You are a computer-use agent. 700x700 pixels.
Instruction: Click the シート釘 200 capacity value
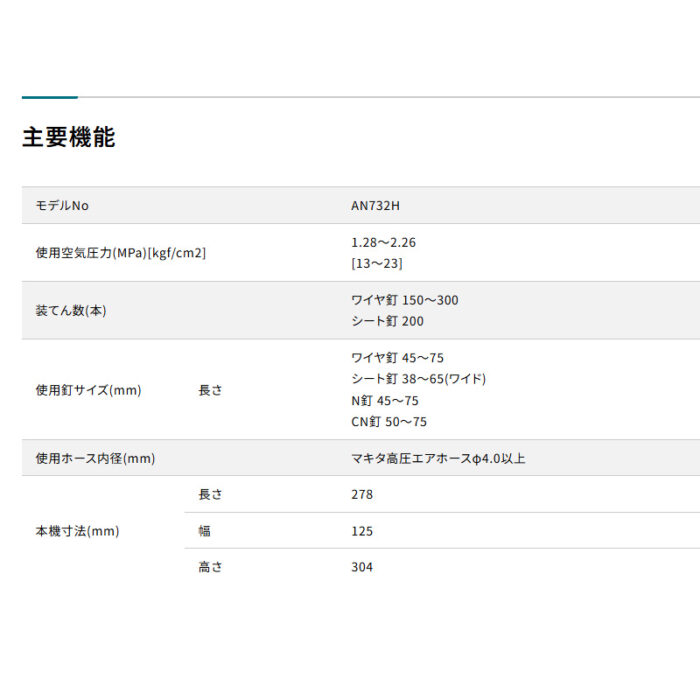click(388, 321)
